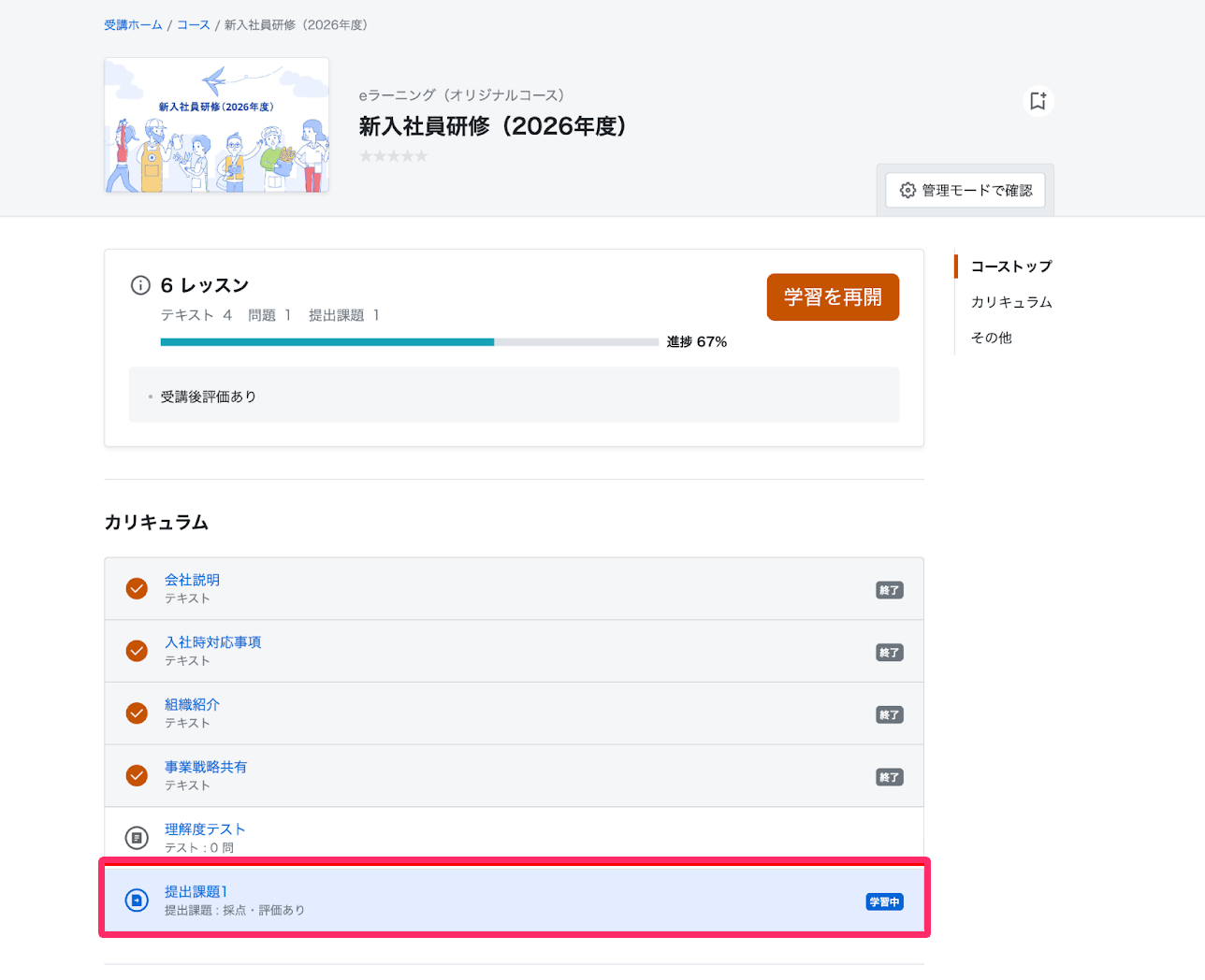The height and width of the screenshot is (980, 1205).
Task: Select その他 in the side navigation
Action: 992,338
